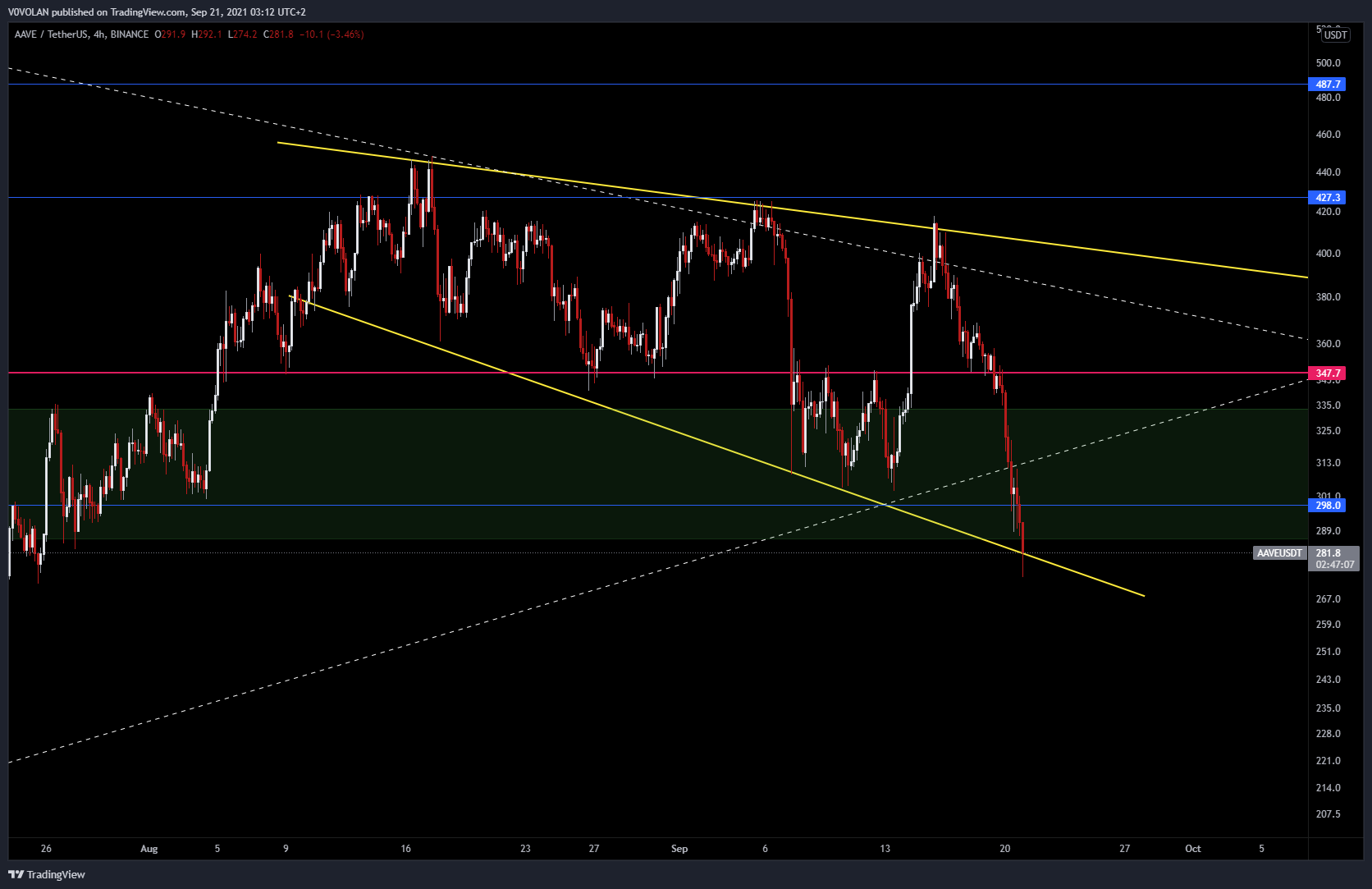
Task: Click the USDT currency label
Action: [1335, 34]
